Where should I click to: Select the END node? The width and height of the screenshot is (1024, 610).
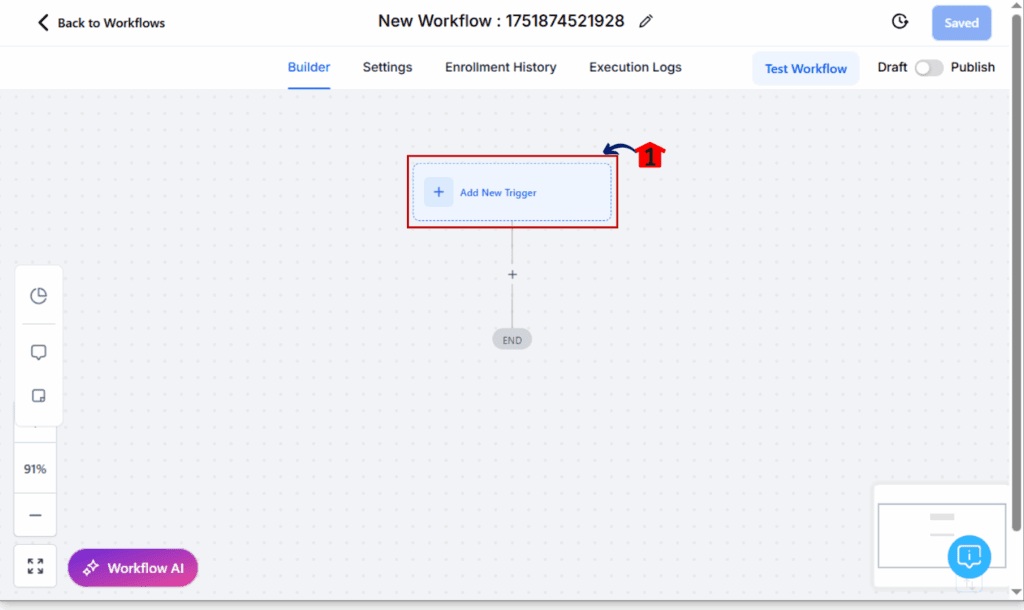pos(512,340)
